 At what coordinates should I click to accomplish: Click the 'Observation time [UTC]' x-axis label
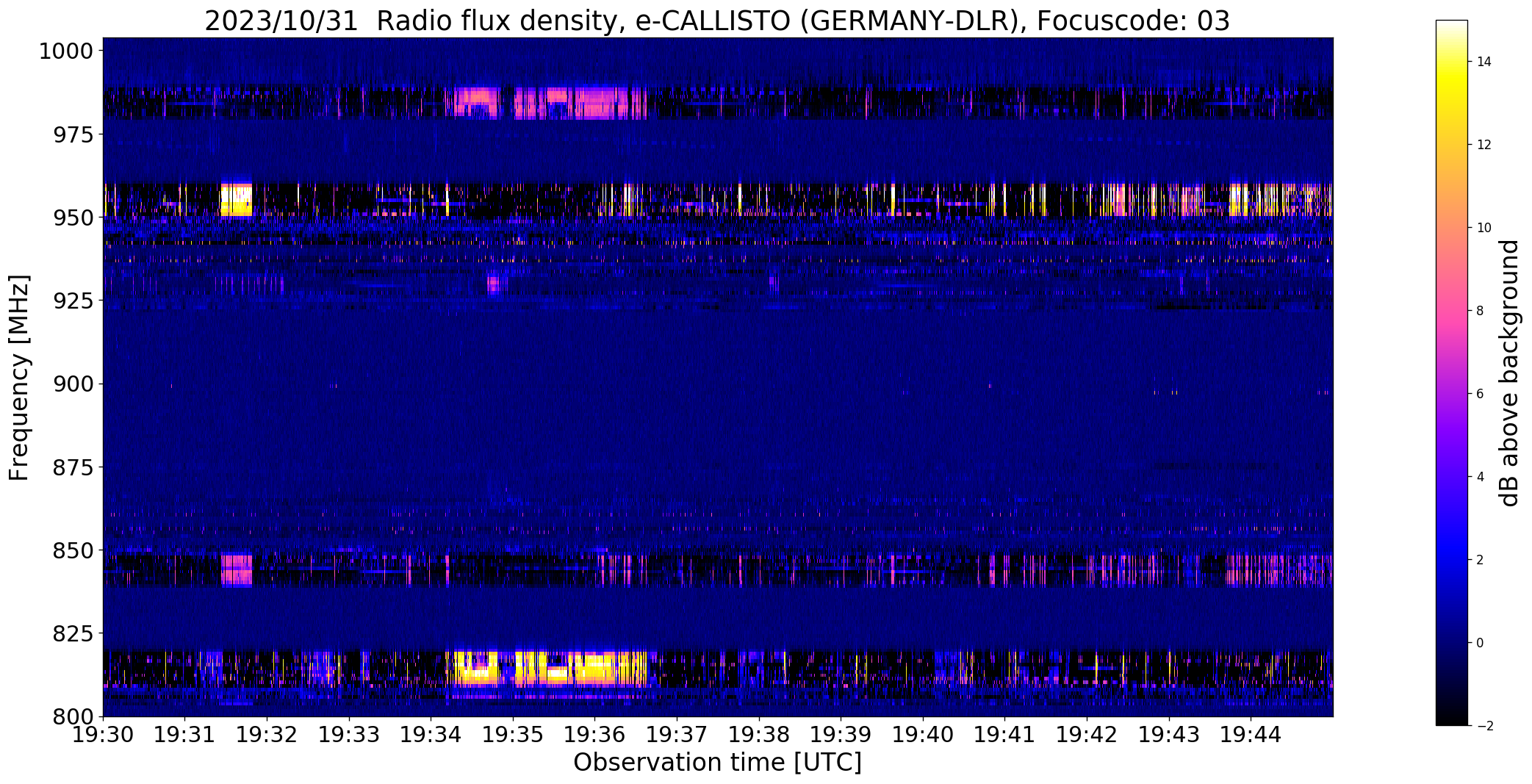click(717, 762)
